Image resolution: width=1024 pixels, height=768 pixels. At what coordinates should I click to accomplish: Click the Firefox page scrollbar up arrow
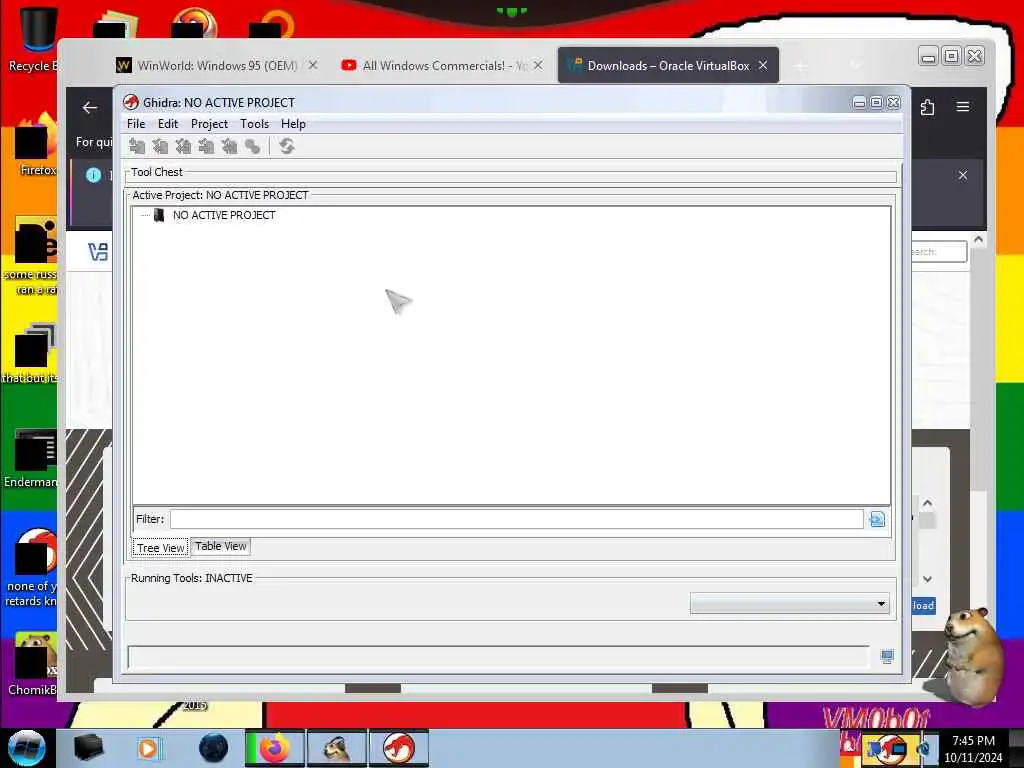(978, 240)
